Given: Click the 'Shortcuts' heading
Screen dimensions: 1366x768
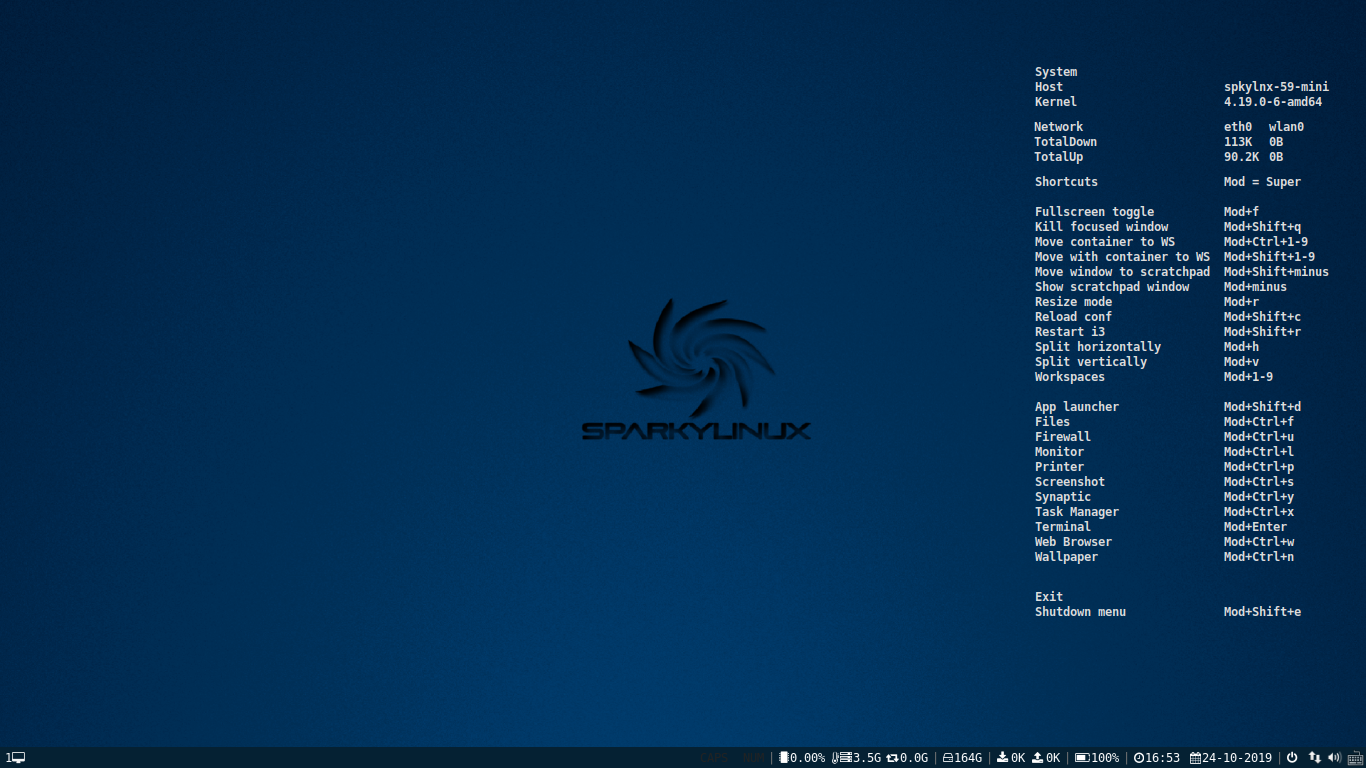Looking at the screenshot, I should pyautogui.click(x=1066, y=182).
